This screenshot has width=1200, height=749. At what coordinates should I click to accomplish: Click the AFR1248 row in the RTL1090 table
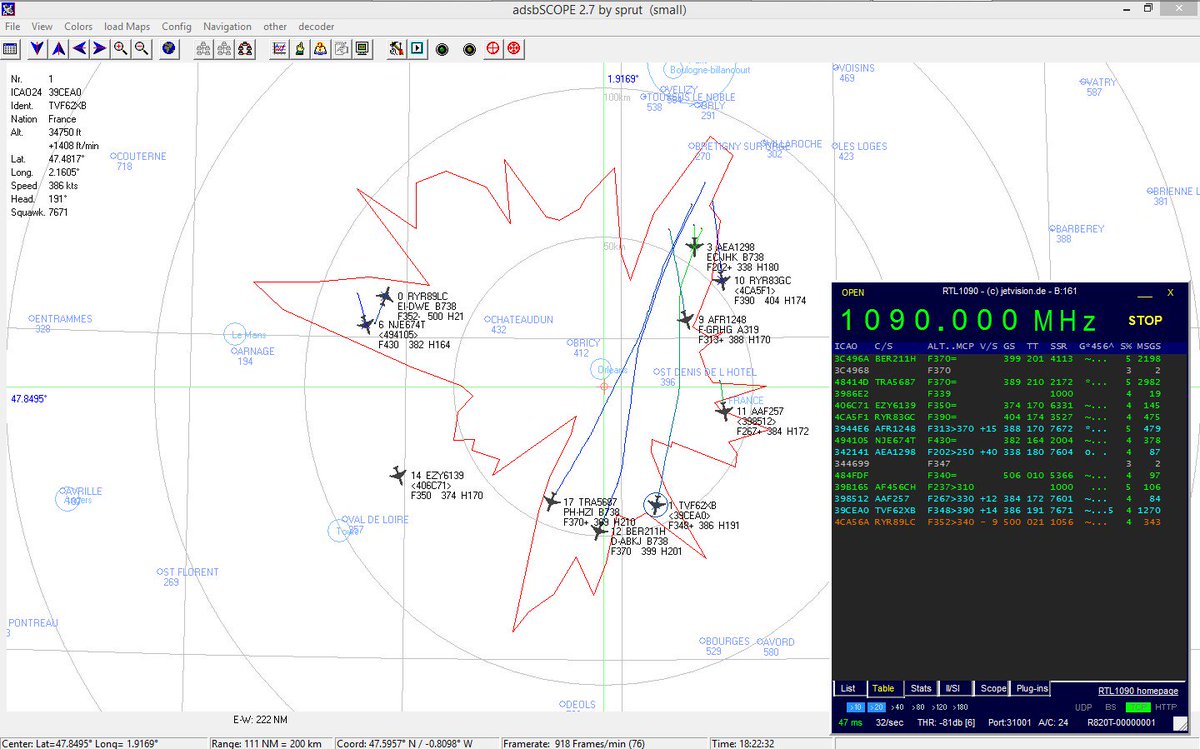pos(1010,428)
